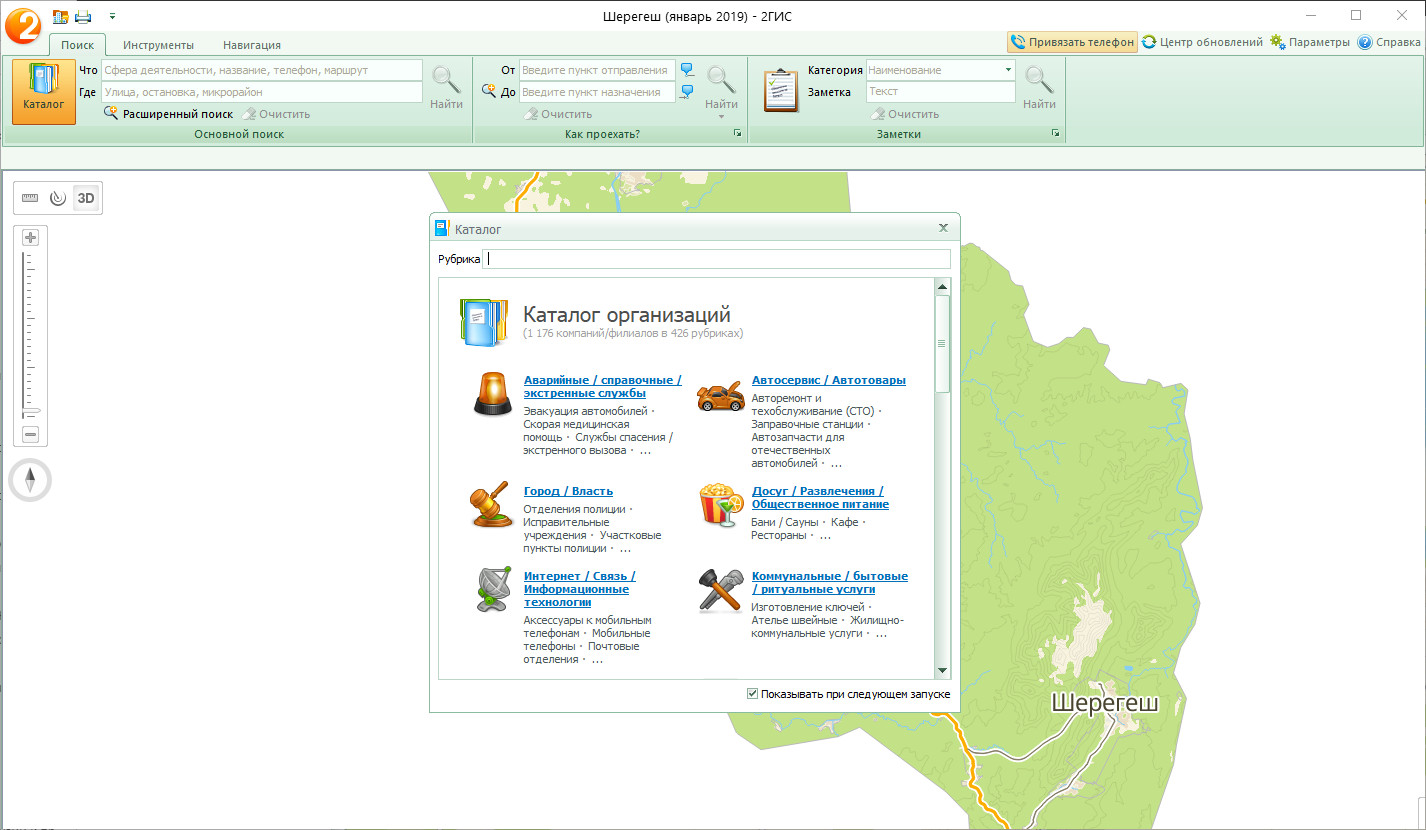Open Заметки group dialog launcher
Screen dimensions: 1426x830
coord(1055,134)
